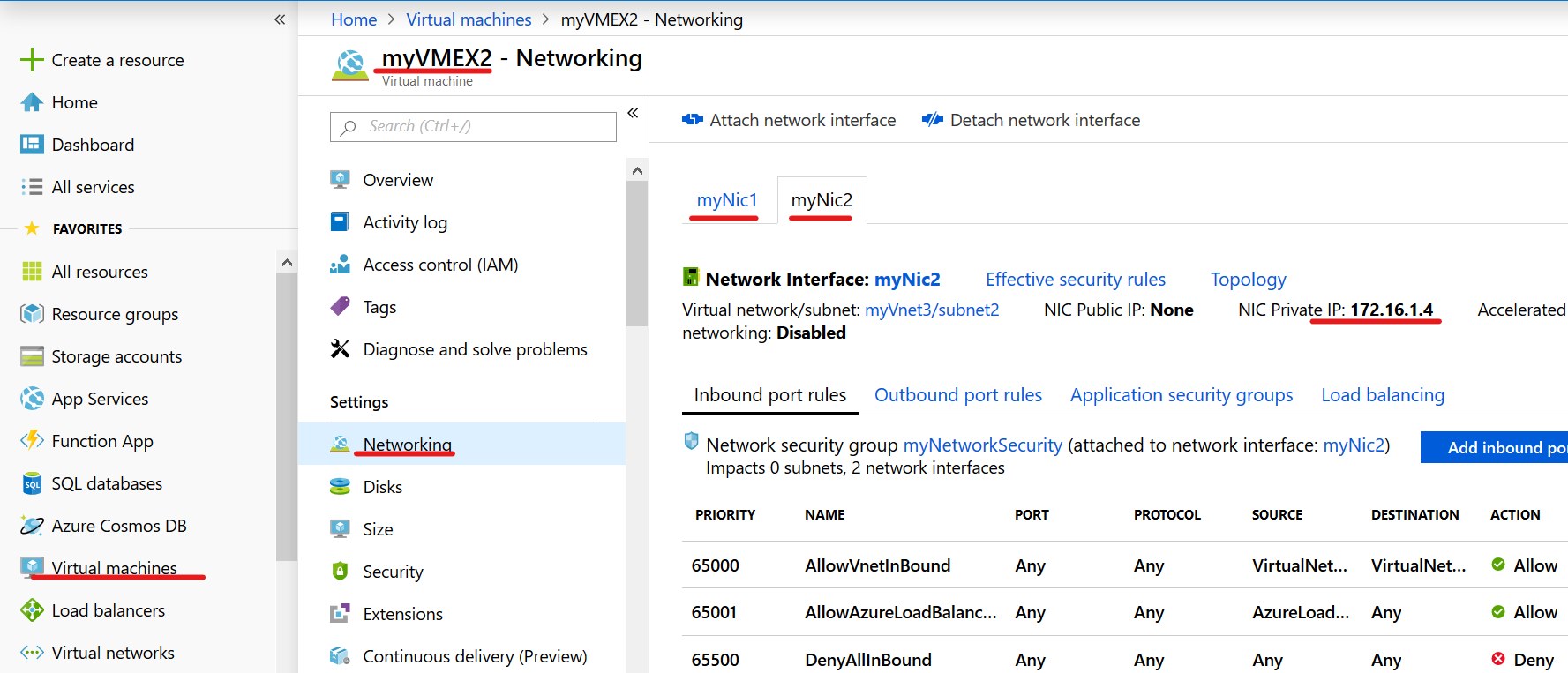Click the All services list icon
The image size is (1568, 673).
point(32,187)
